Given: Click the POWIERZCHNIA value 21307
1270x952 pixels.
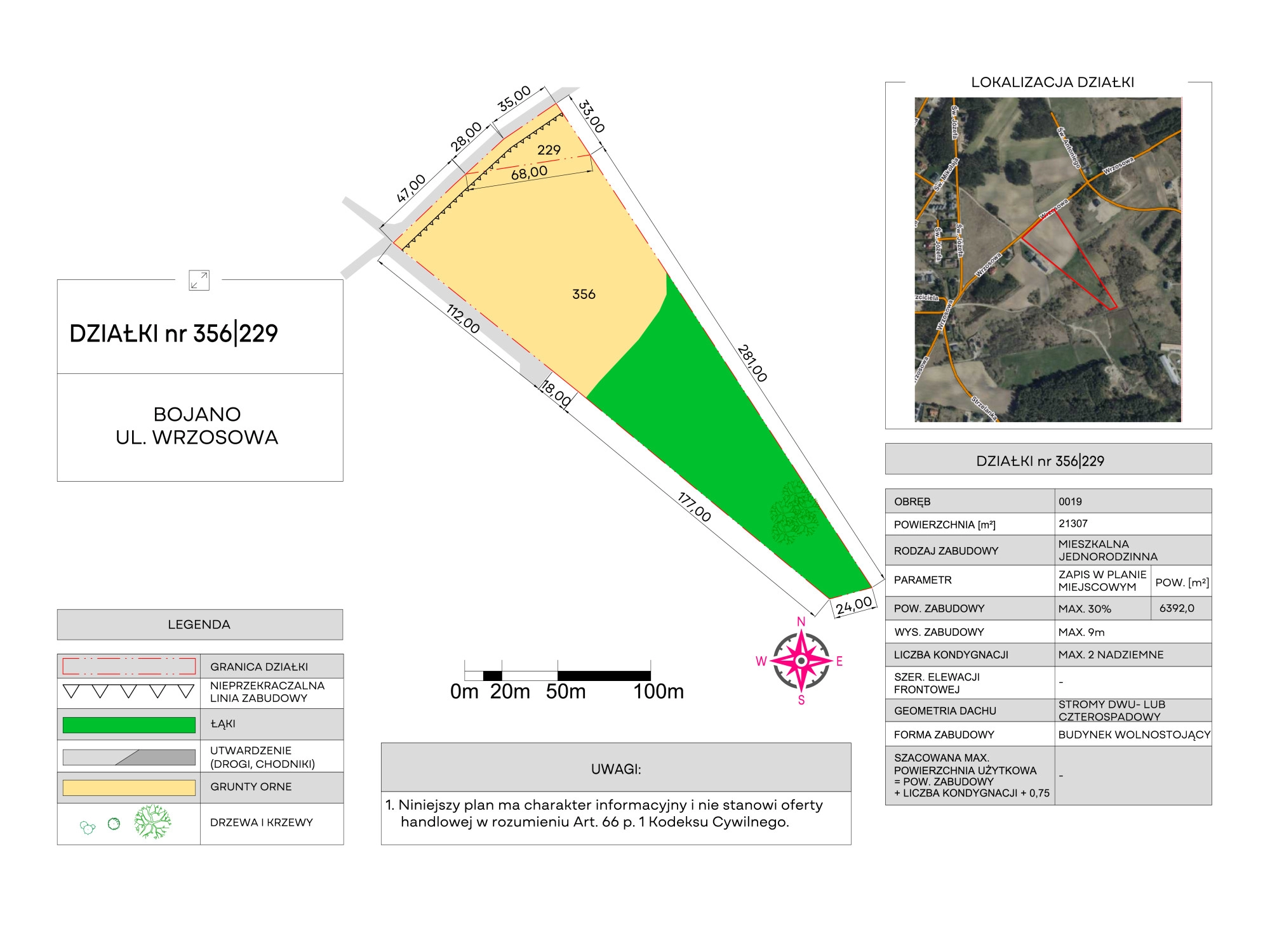Looking at the screenshot, I should (1073, 524).
